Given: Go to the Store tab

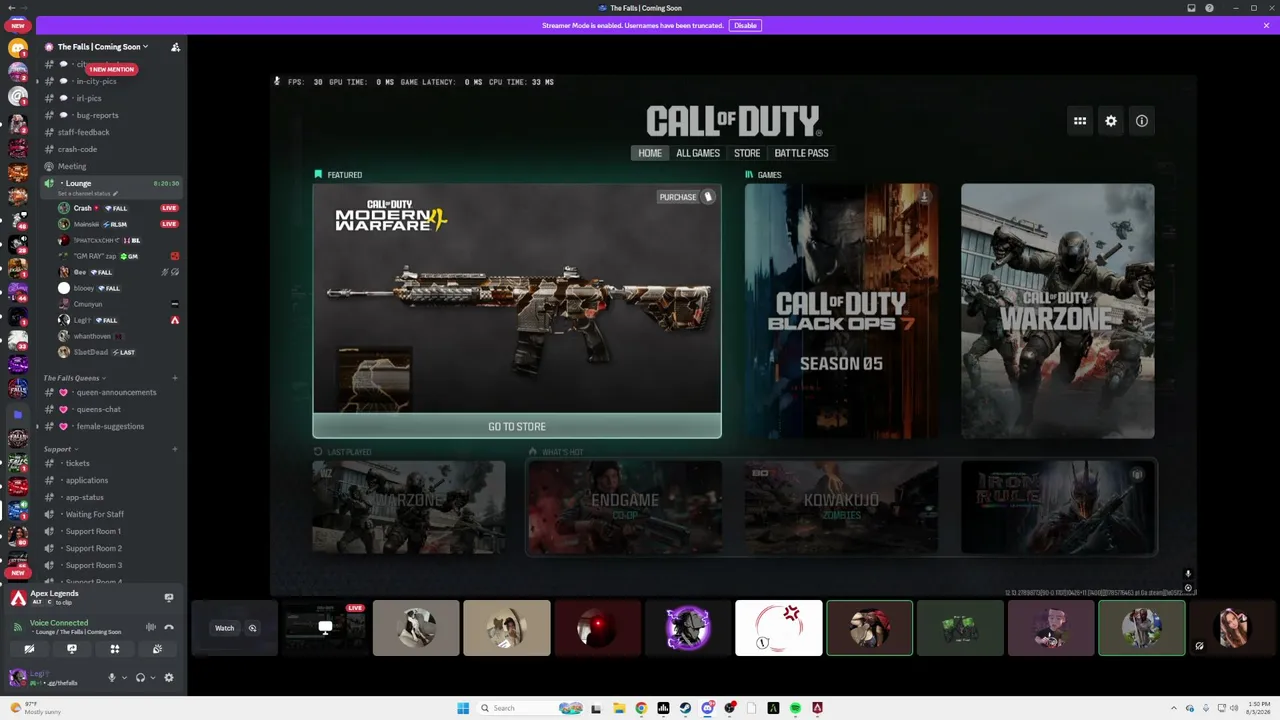Looking at the screenshot, I should pos(747,153).
